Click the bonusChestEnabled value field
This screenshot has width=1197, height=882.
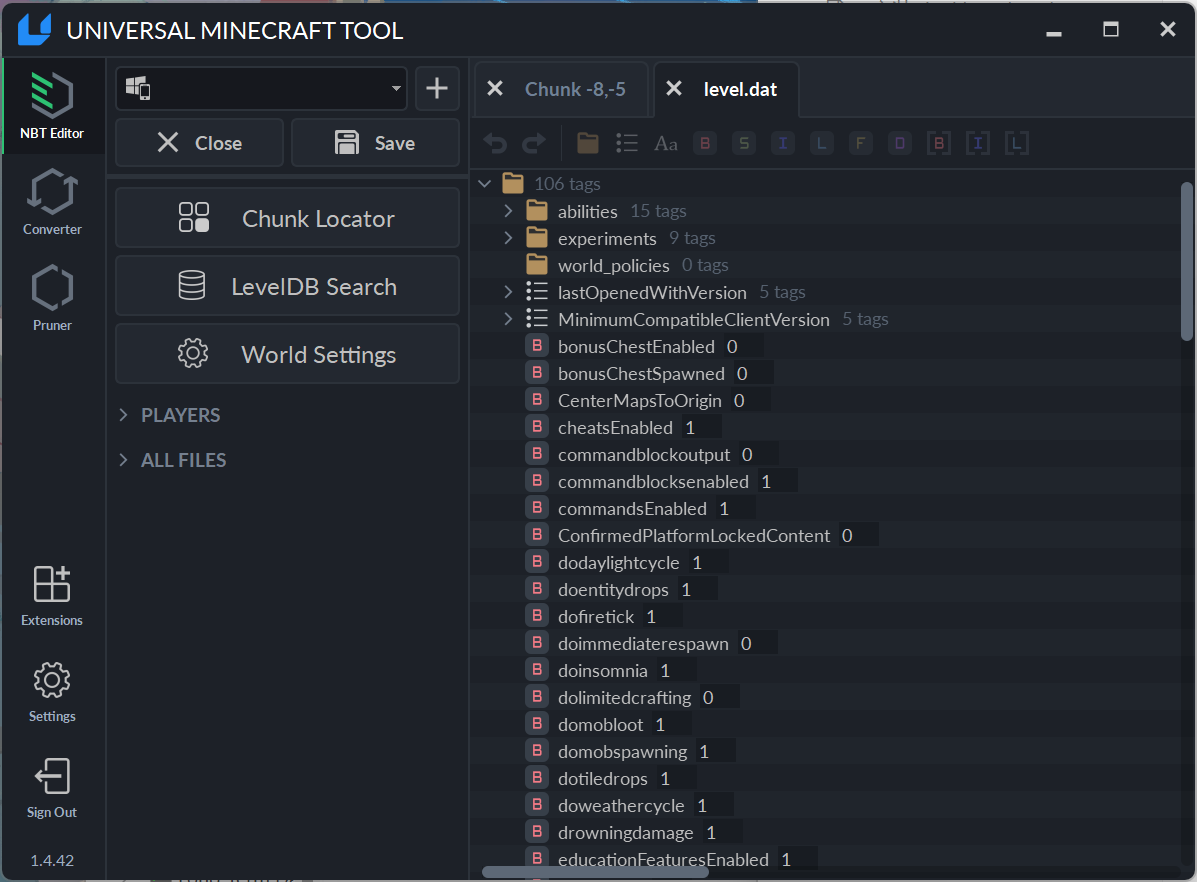742,347
